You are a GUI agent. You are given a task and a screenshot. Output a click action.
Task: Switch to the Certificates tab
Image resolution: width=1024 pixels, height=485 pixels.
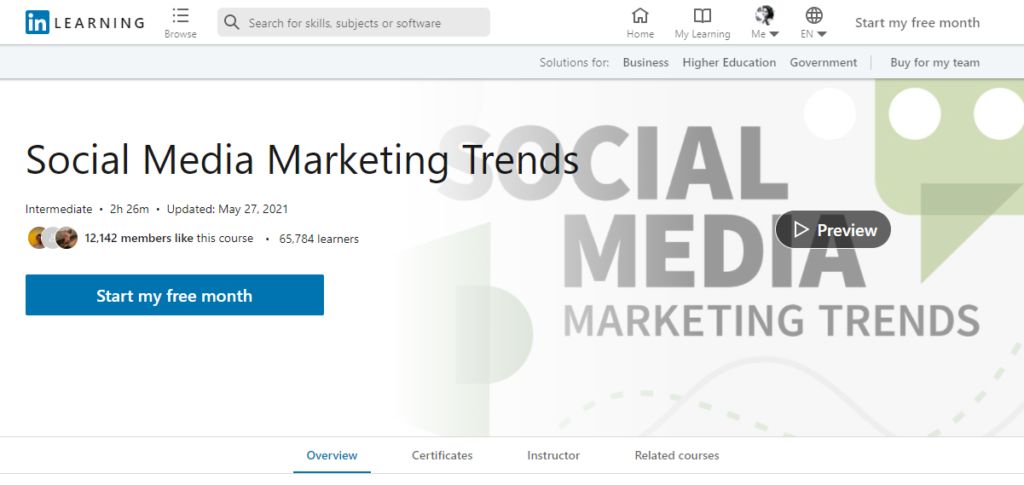pyautogui.click(x=442, y=455)
